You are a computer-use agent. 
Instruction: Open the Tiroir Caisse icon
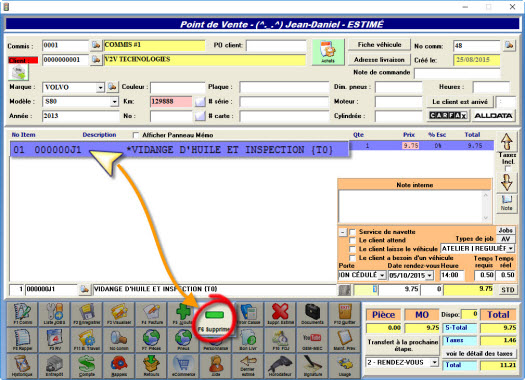click(x=249, y=314)
